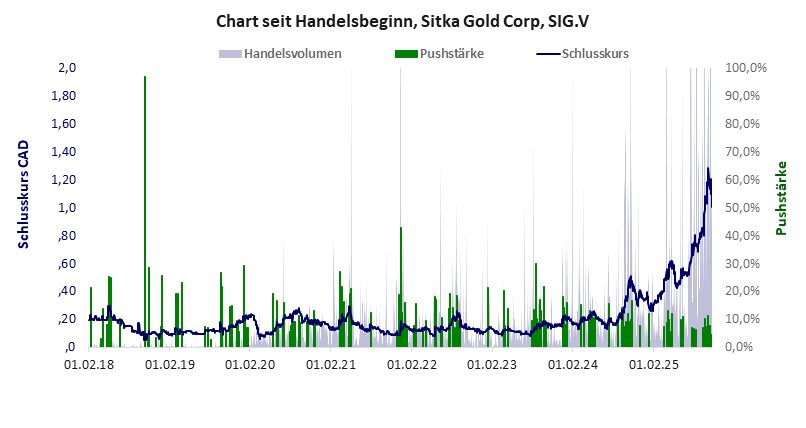The height and width of the screenshot is (428, 806).
Task: Click the 01.02.18 date label
Action: (88, 365)
